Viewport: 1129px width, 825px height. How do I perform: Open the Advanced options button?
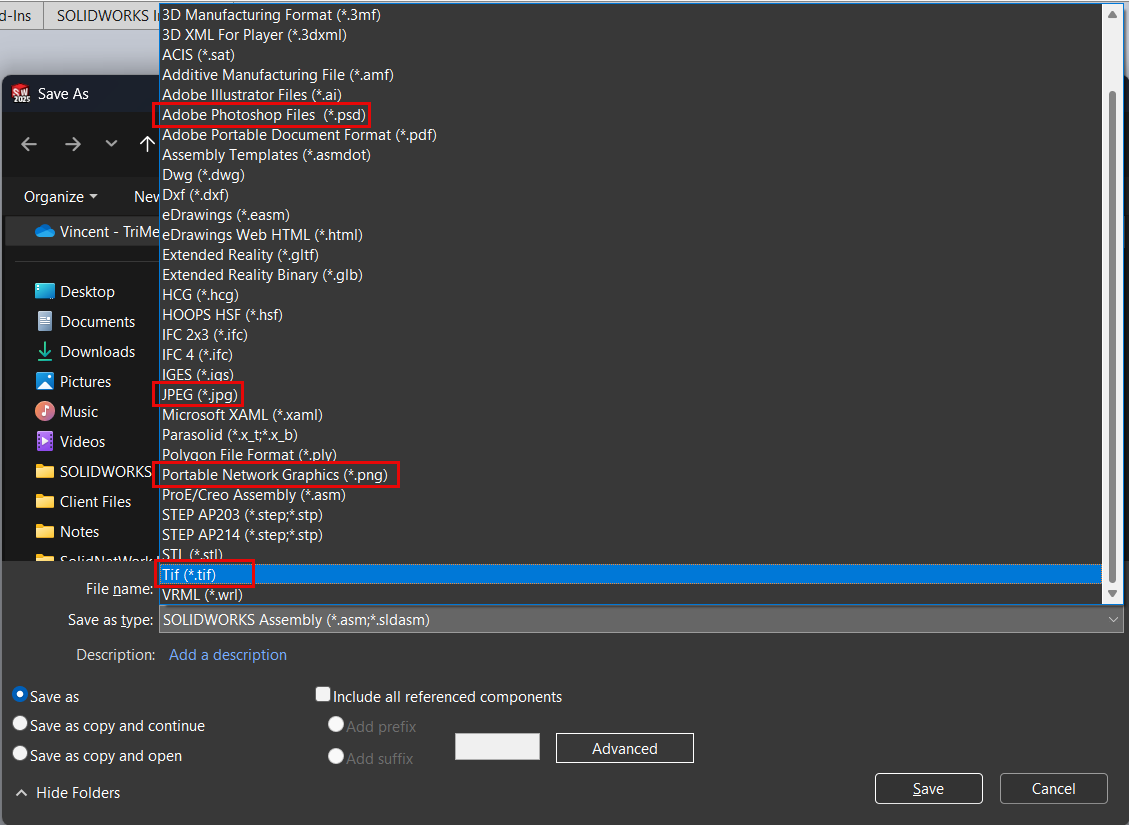624,748
